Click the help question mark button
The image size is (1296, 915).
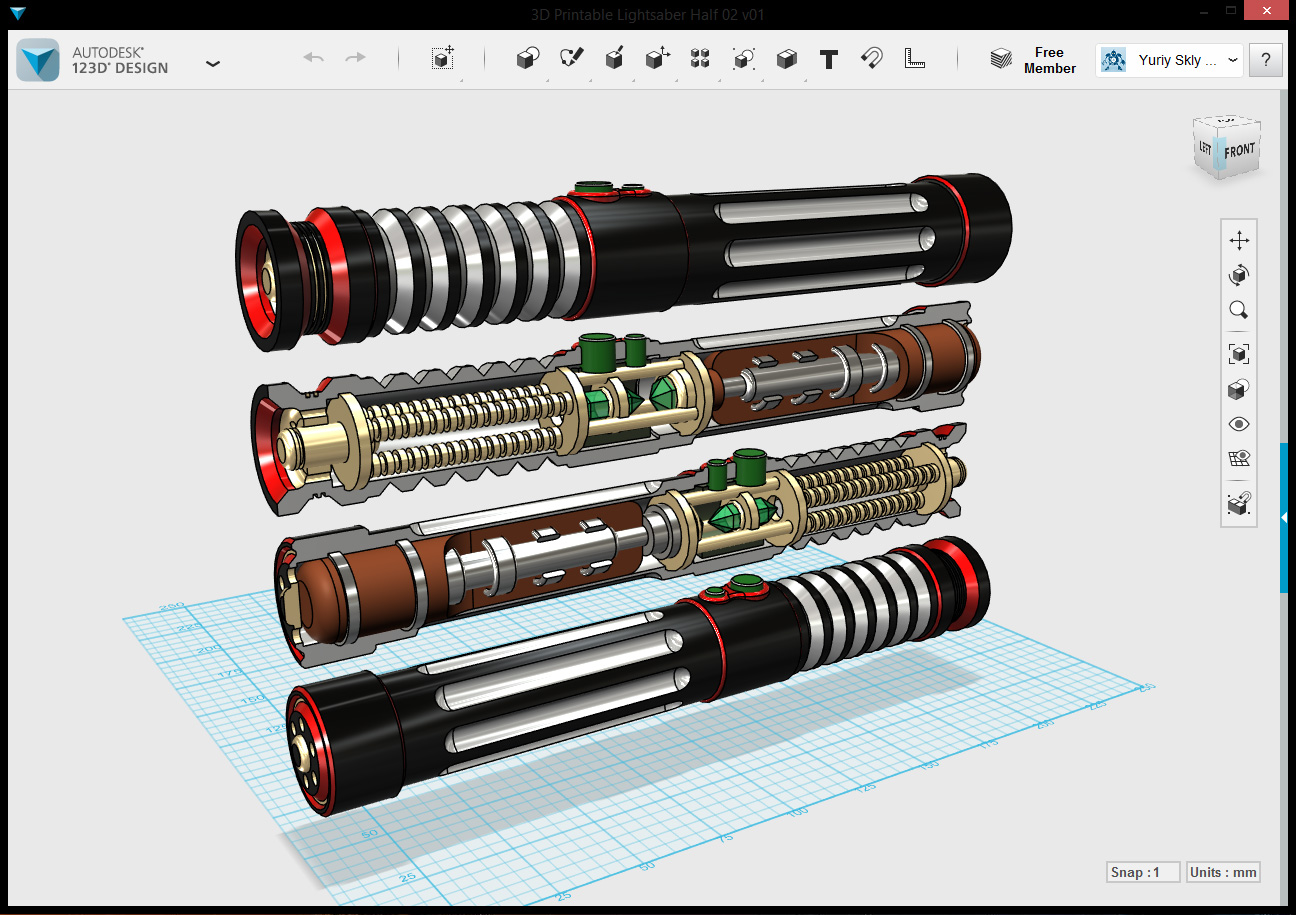(x=1265, y=60)
